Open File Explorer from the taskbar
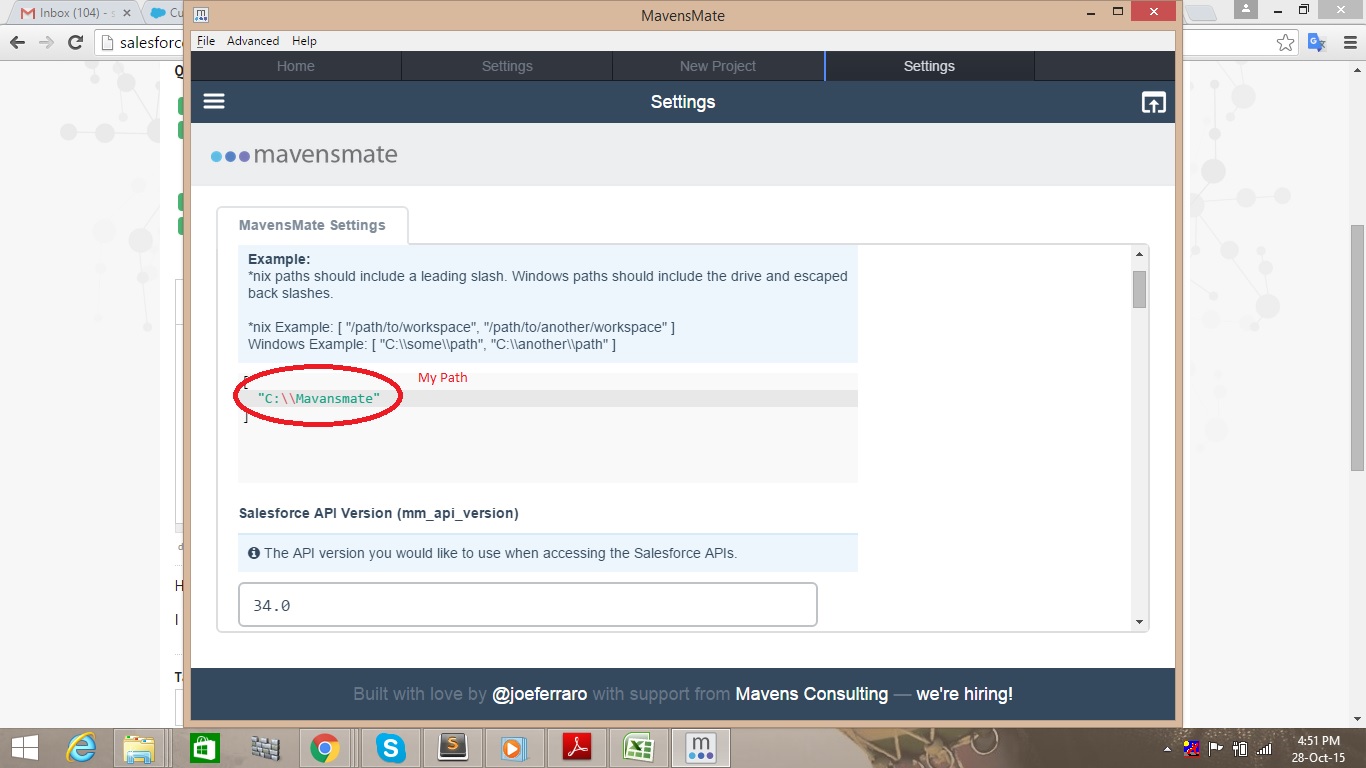 click(x=139, y=748)
